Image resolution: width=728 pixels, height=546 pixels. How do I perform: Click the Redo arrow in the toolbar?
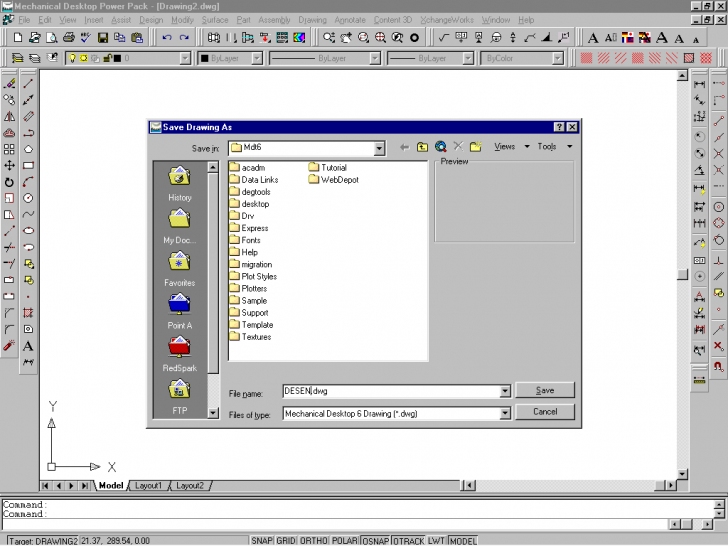(x=184, y=38)
